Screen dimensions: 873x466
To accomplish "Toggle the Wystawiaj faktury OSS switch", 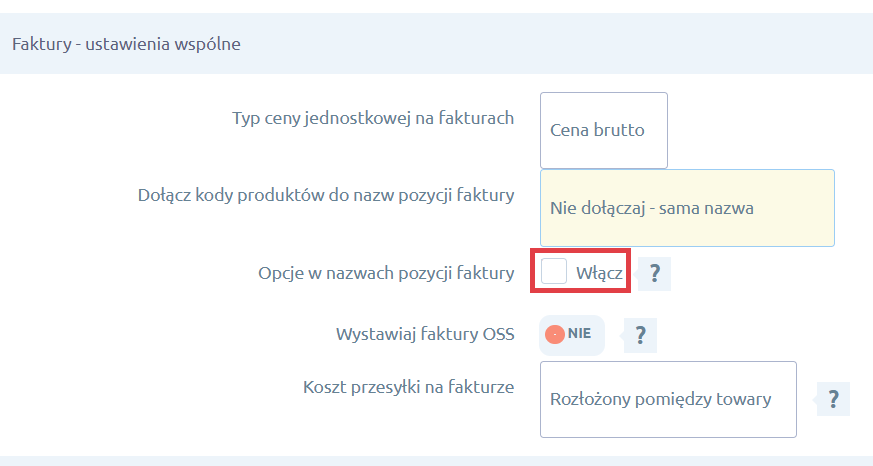I will [572, 335].
